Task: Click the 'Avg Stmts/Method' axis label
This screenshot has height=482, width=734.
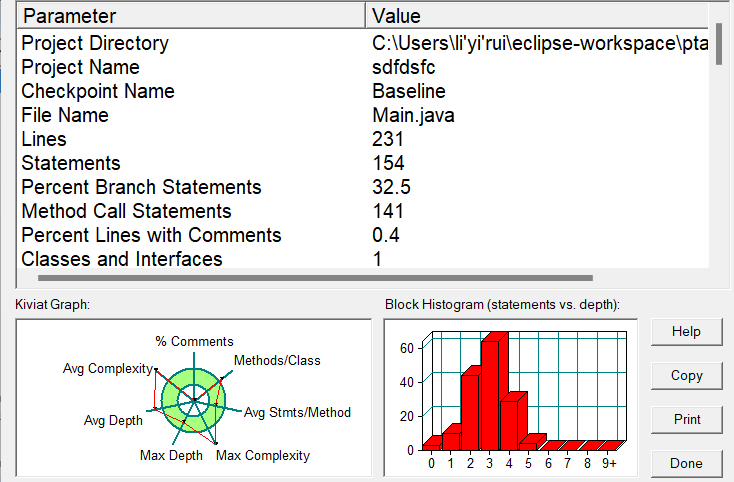Action: coord(297,412)
